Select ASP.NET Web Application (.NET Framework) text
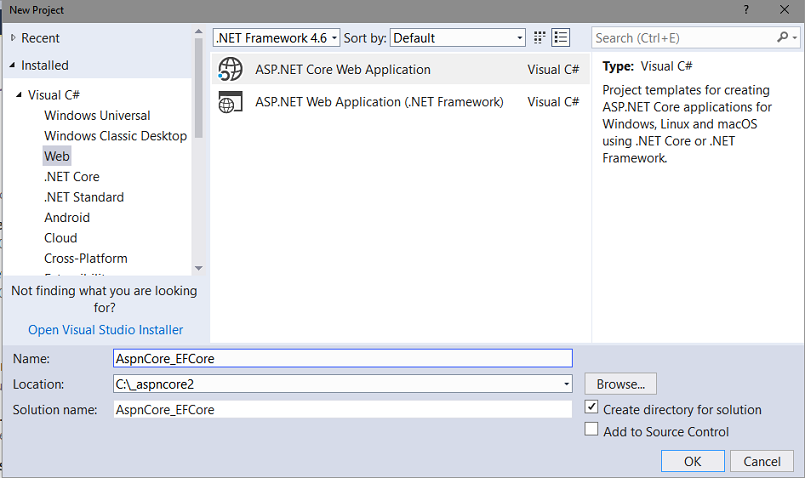The height and width of the screenshot is (478, 805). pos(379,102)
